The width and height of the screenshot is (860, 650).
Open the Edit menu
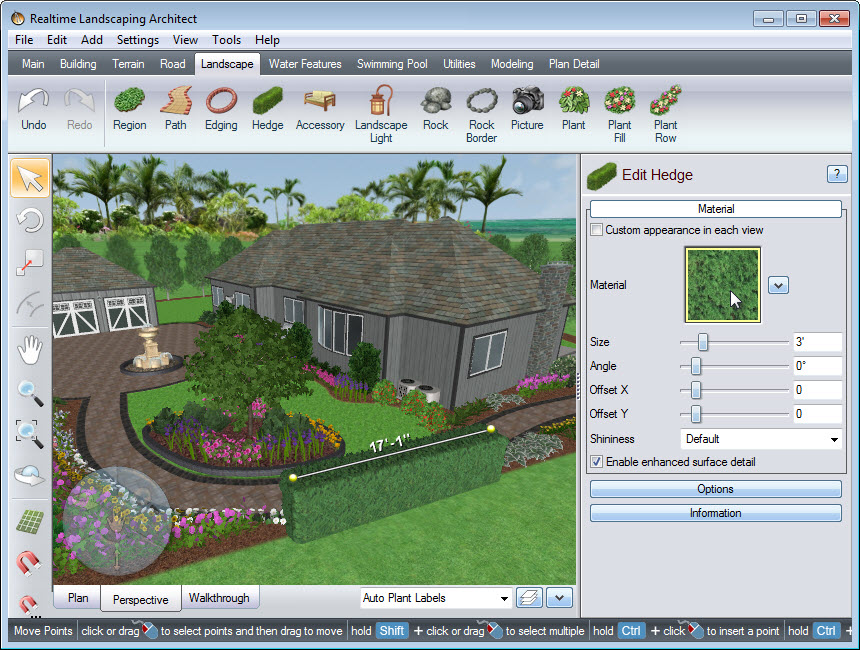(56, 40)
